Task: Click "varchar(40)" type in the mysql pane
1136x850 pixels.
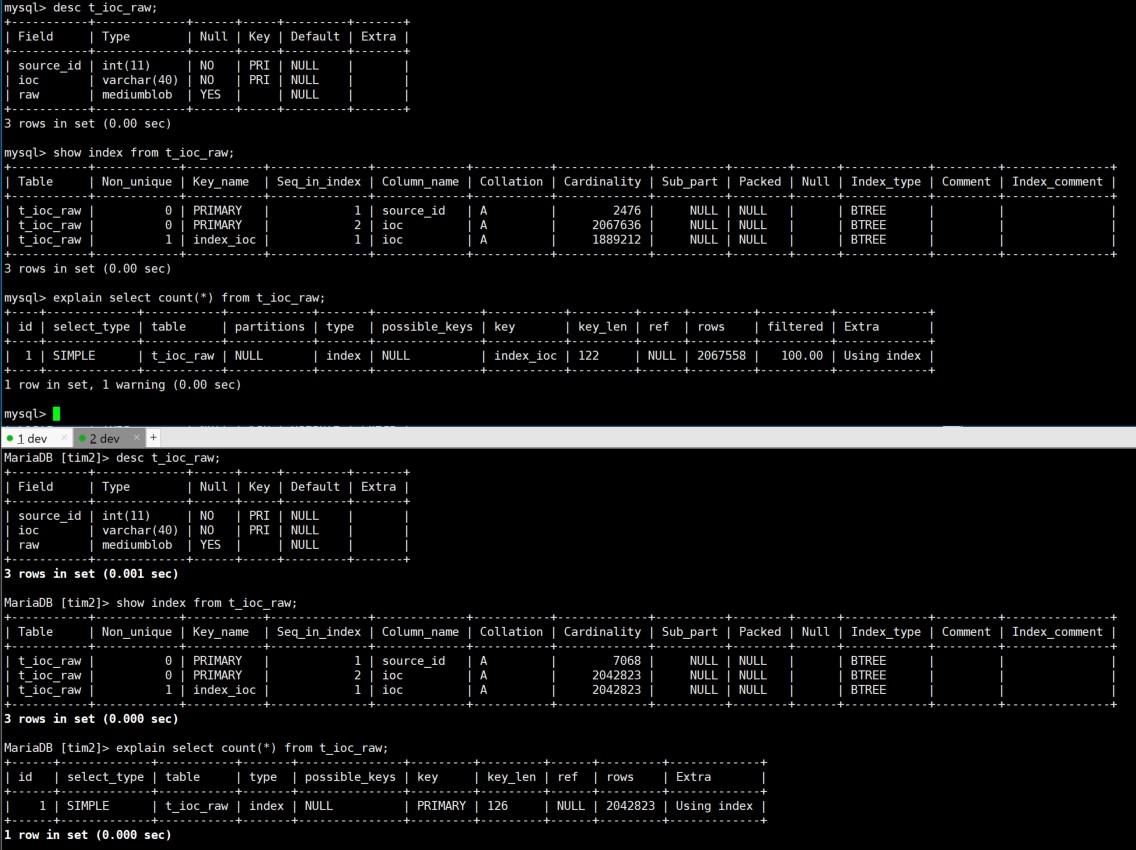Action: pyautogui.click(x=140, y=80)
